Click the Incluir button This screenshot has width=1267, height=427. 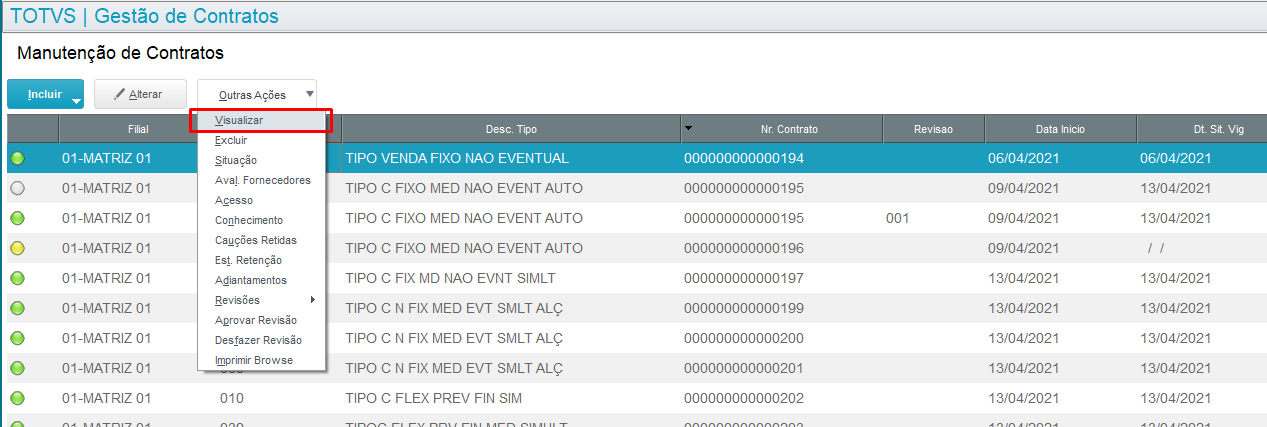(x=45, y=94)
